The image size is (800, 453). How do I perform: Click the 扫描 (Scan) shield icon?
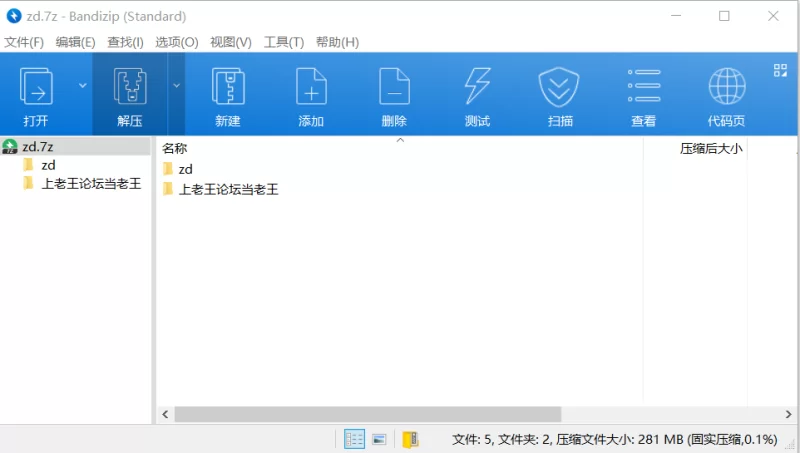tap(560, 88)
